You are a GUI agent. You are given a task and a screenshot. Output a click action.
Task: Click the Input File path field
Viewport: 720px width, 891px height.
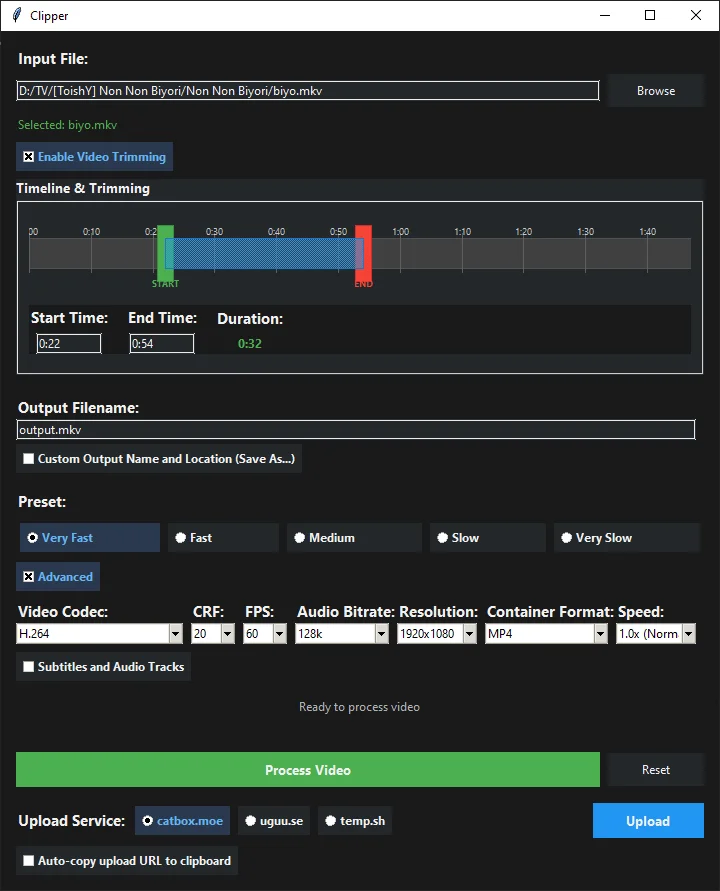click(307, 91)
